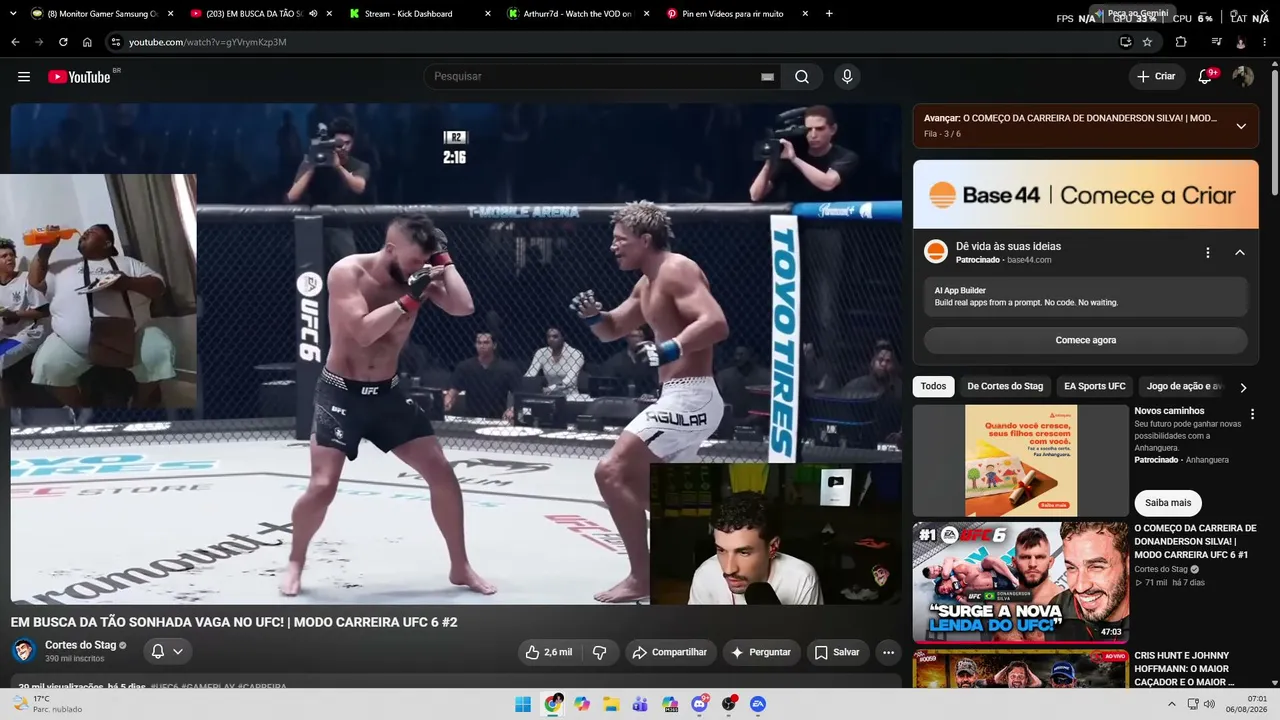Click Saiba mais on Anhanguera ad
The height and width of the screenshot is (720, 1280).
1168,503
